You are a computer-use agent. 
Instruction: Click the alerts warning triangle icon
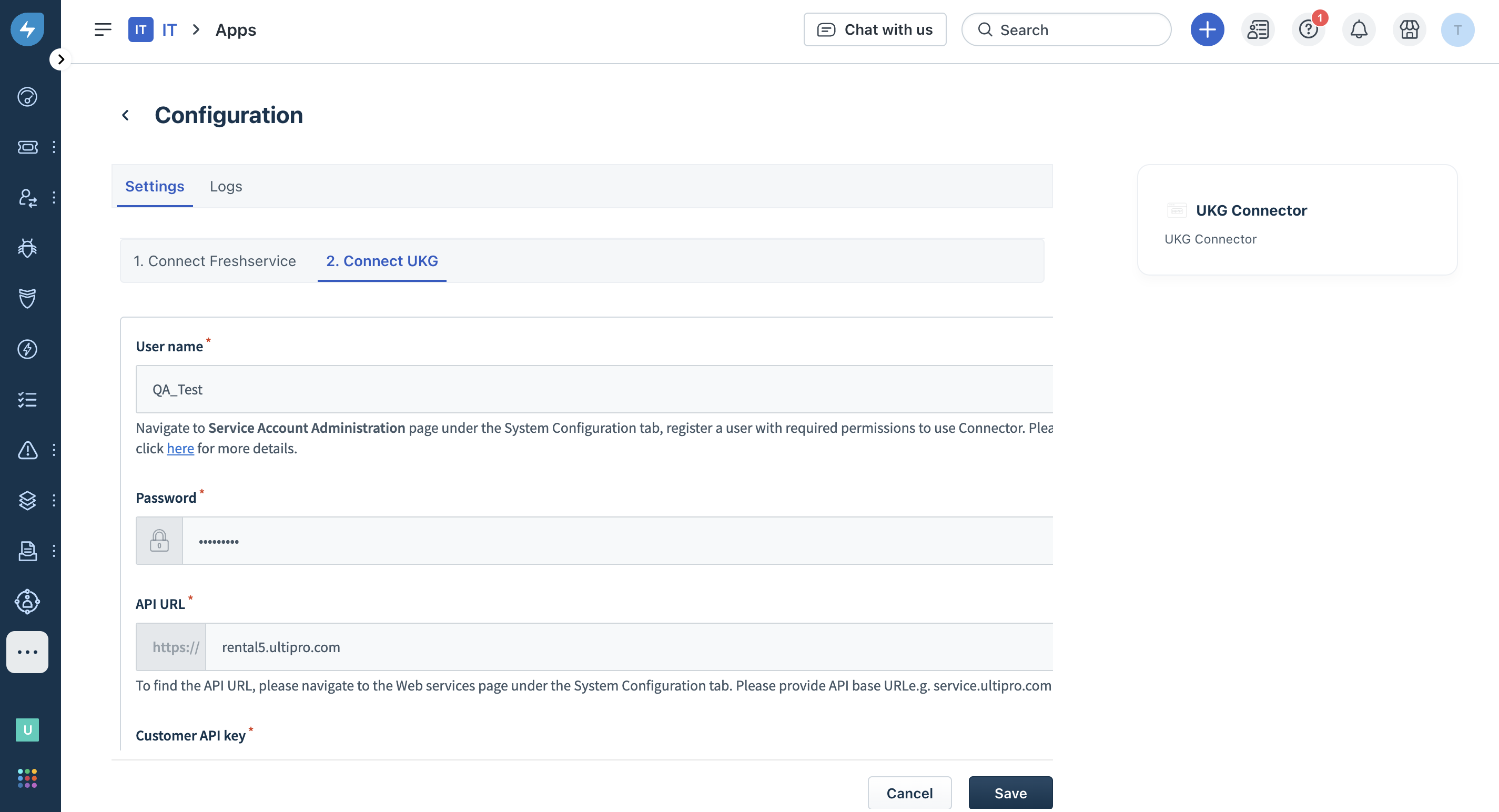27,450
